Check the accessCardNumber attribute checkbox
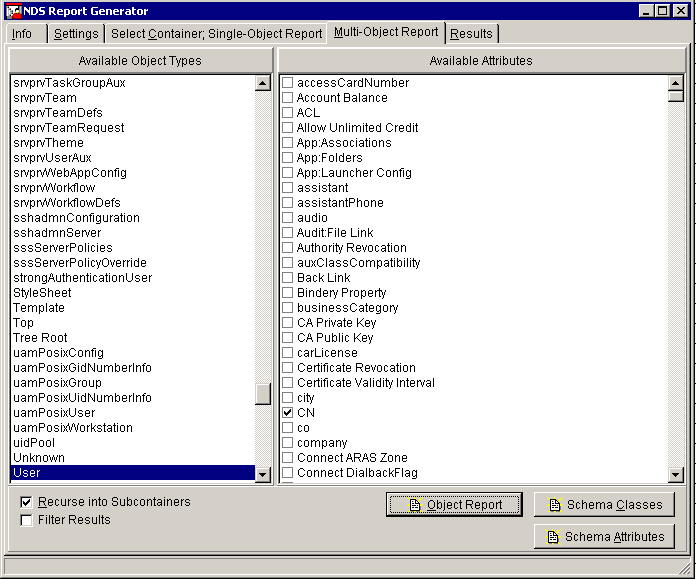This screenshot has height=579, width=696. [288, 83]
